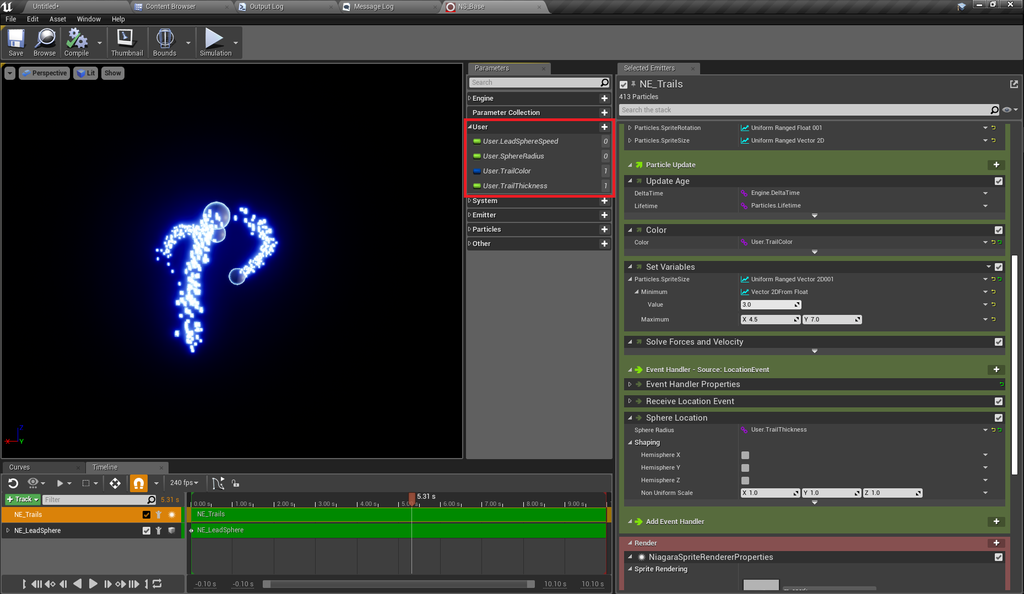Toggle the NE_Trails emitter enabled checkbox
The image size is (1024, 594).
624,84
